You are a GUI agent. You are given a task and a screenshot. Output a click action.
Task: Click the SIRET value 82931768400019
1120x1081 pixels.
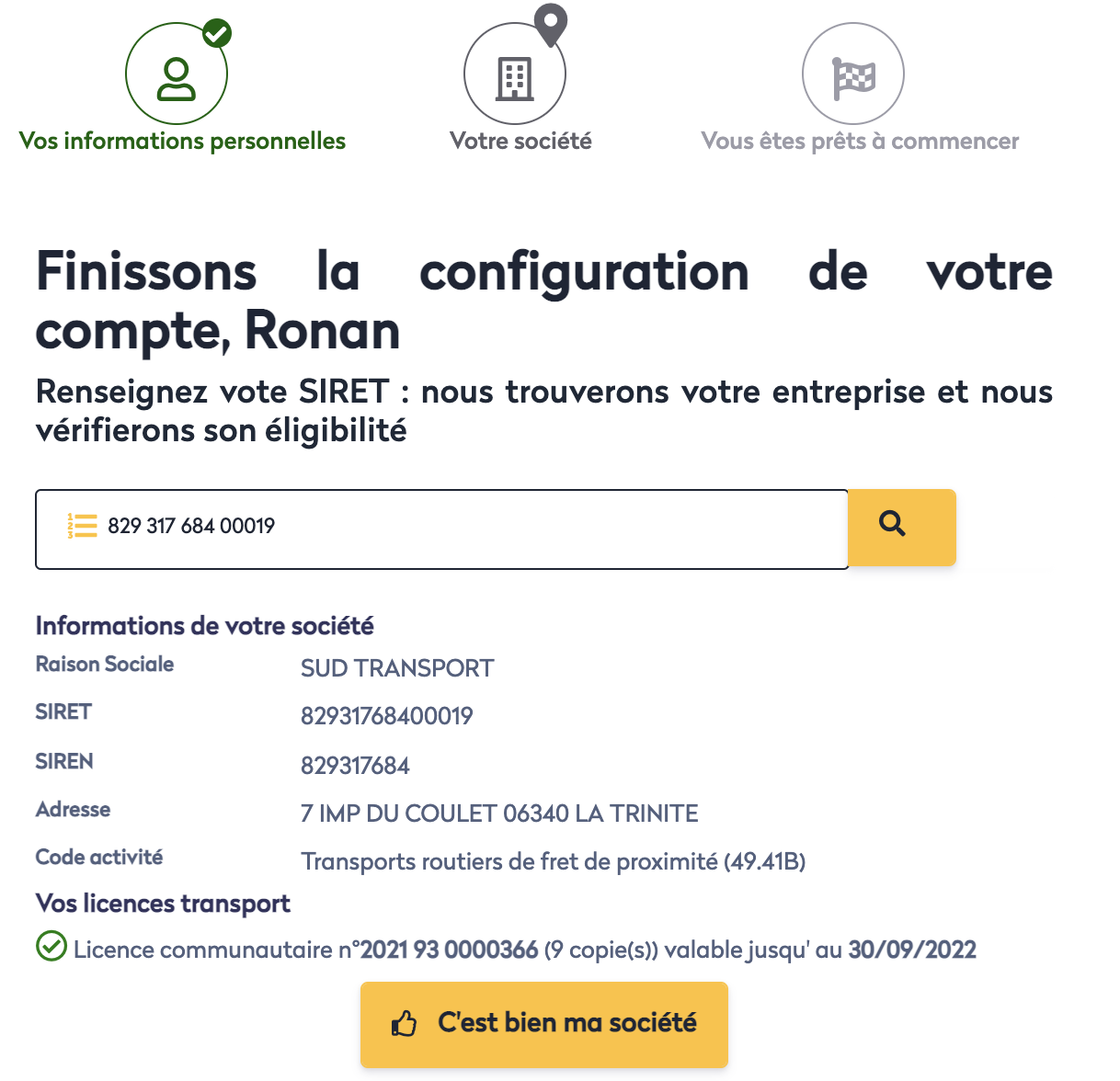386,716
